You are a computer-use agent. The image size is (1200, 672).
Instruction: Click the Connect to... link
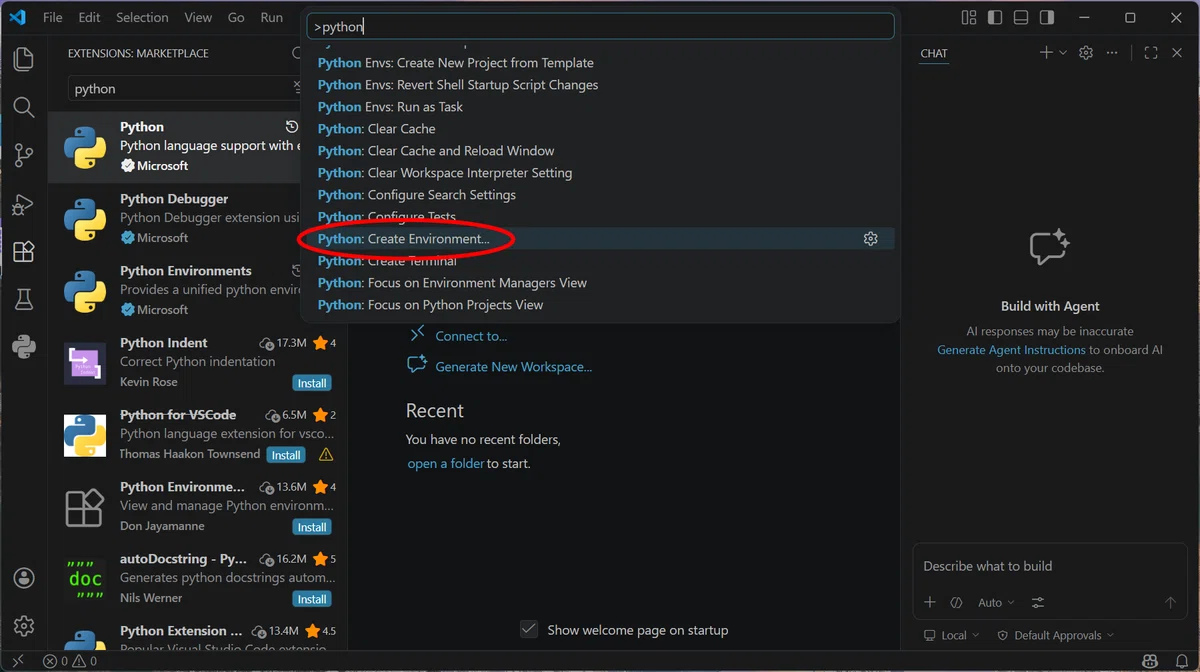pos(471,336)
